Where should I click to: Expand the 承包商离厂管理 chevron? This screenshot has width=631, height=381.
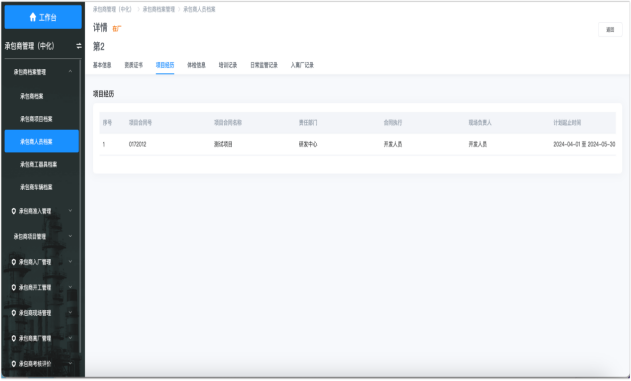(x=70, y=338)
